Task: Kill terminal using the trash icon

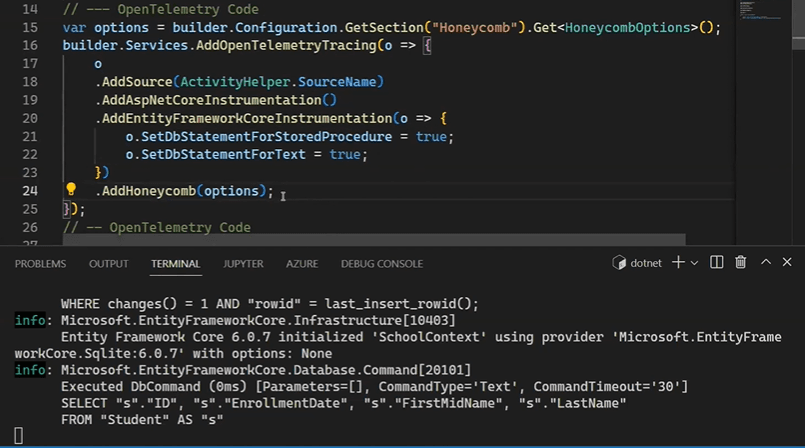Action: [x=741, y=263]
